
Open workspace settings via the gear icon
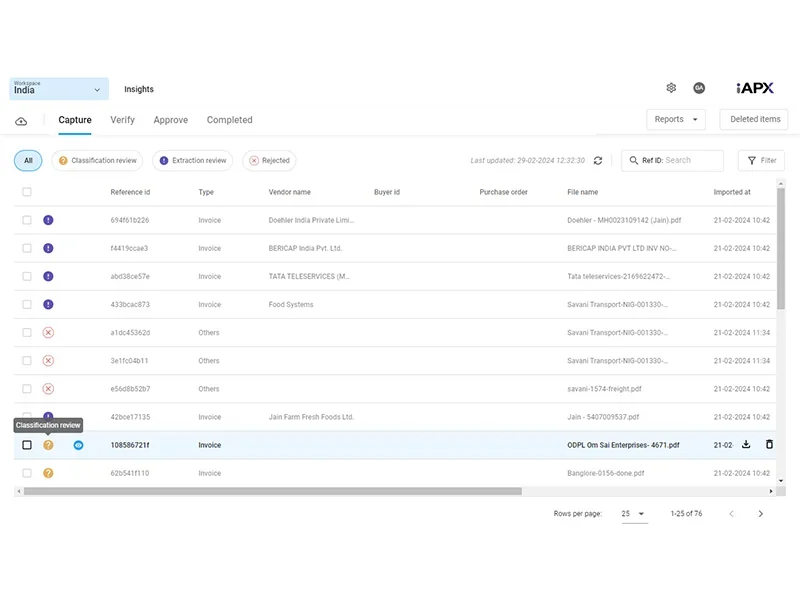click(x=671, y=88)
